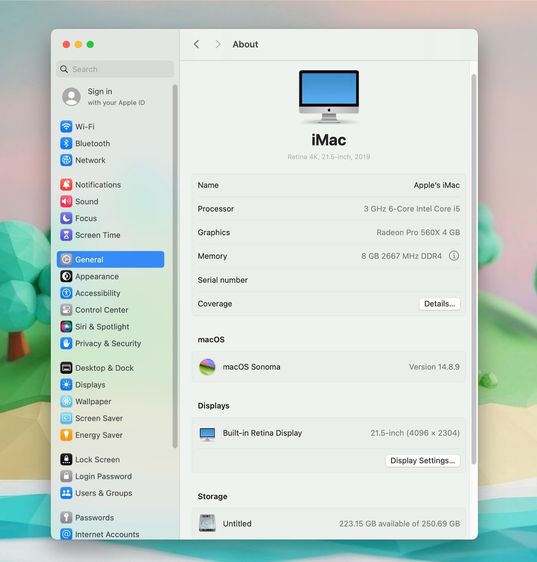Open the Focus moon icon

[x=66, y=218]
